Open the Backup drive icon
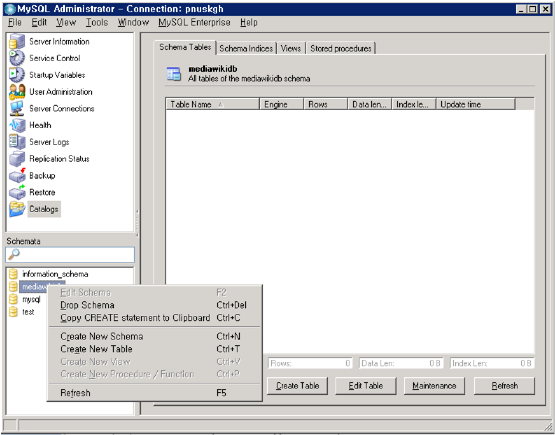The height and width of the screenshot is (435, 555). (17, 175)
